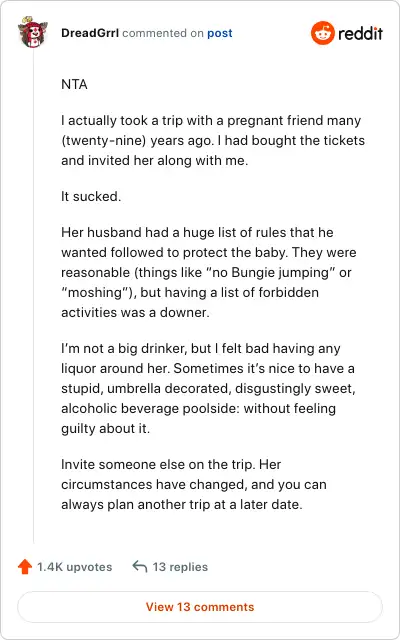Click the View 13 comments button

point(200,607)
